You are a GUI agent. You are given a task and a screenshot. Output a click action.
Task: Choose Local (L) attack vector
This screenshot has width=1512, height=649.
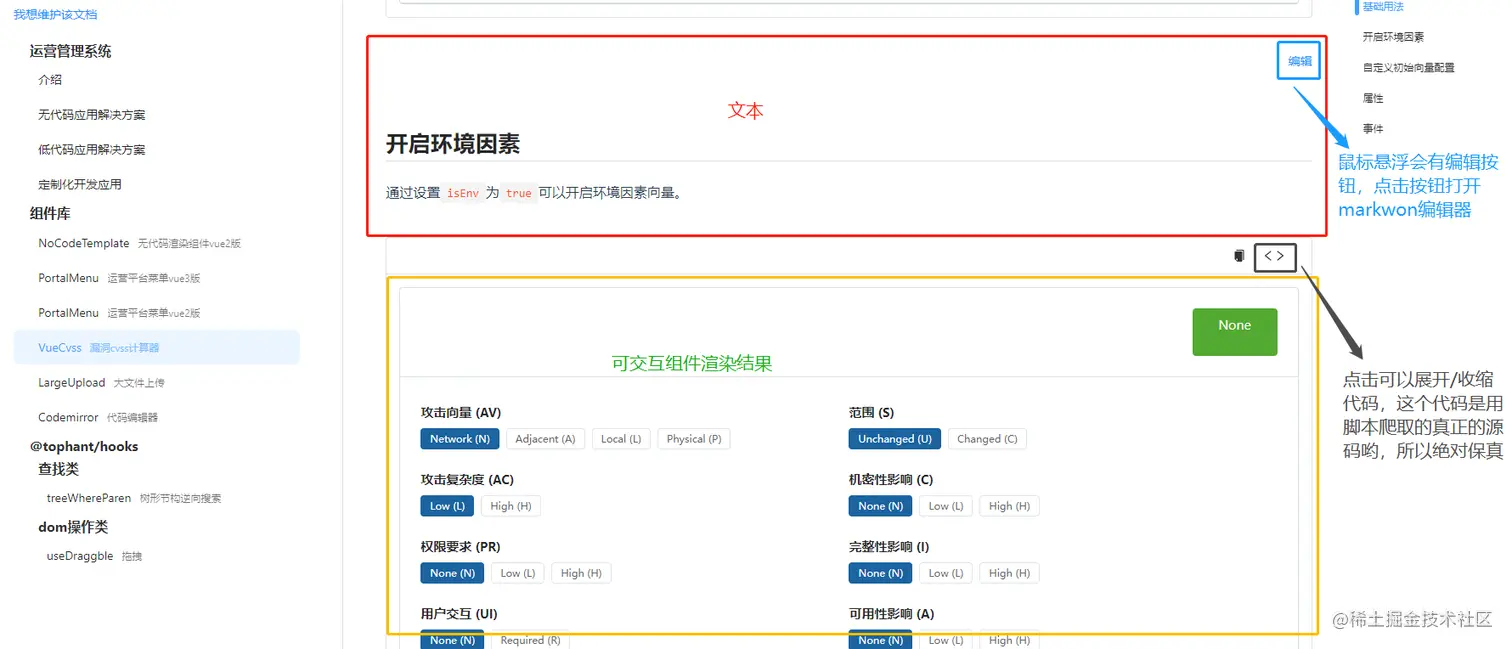pos(621,438)
